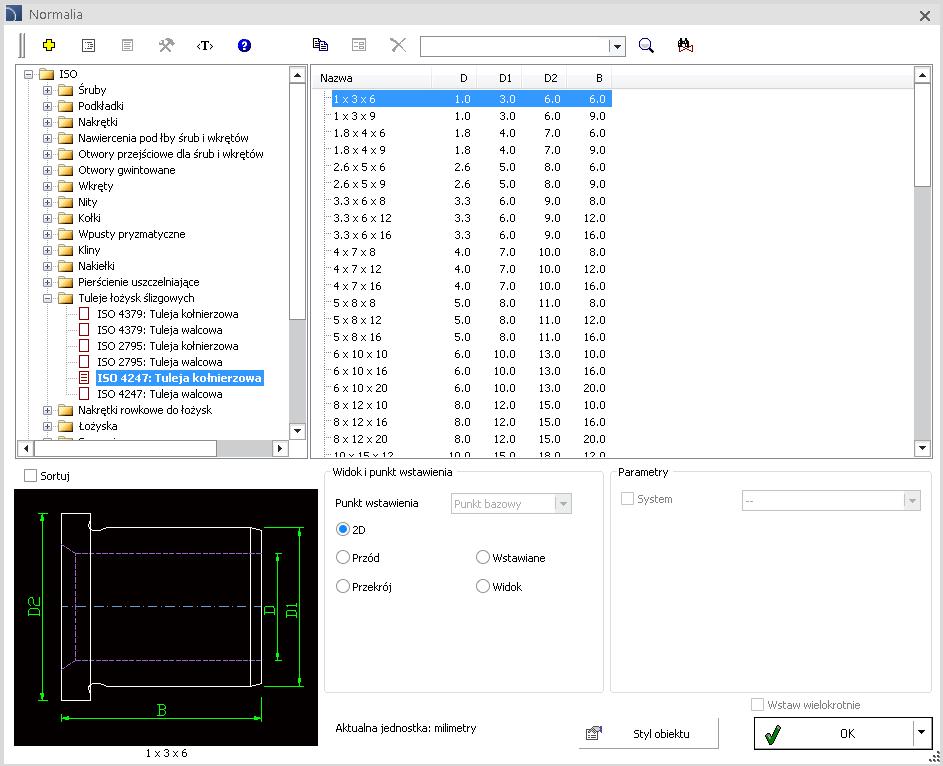The image size is (943, 766).
Task: Sort by the Nazwa column header
Action: click(371, 78)
